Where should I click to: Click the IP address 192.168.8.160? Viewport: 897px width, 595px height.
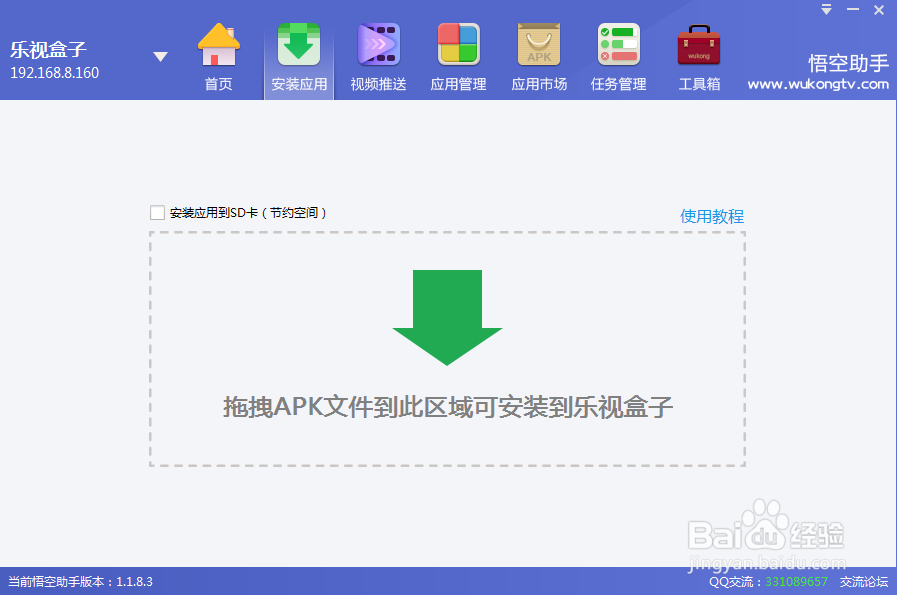(54, 73)
